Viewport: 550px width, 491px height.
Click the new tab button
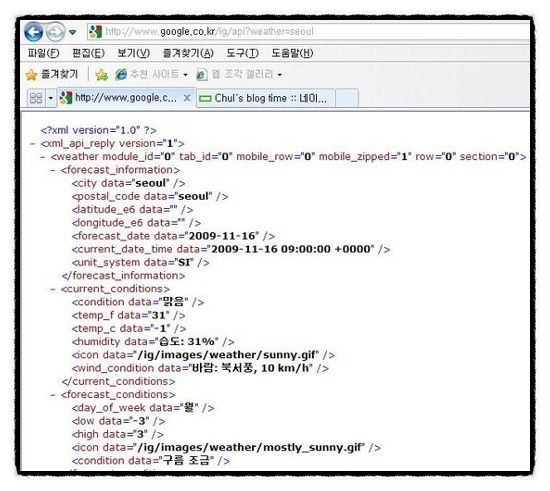pos(347,98)
